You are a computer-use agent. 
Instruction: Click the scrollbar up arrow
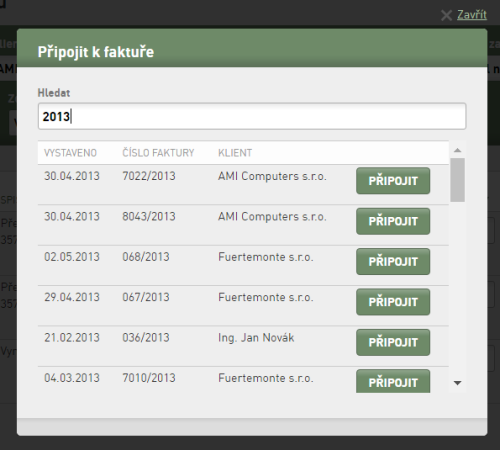[458, 150]
